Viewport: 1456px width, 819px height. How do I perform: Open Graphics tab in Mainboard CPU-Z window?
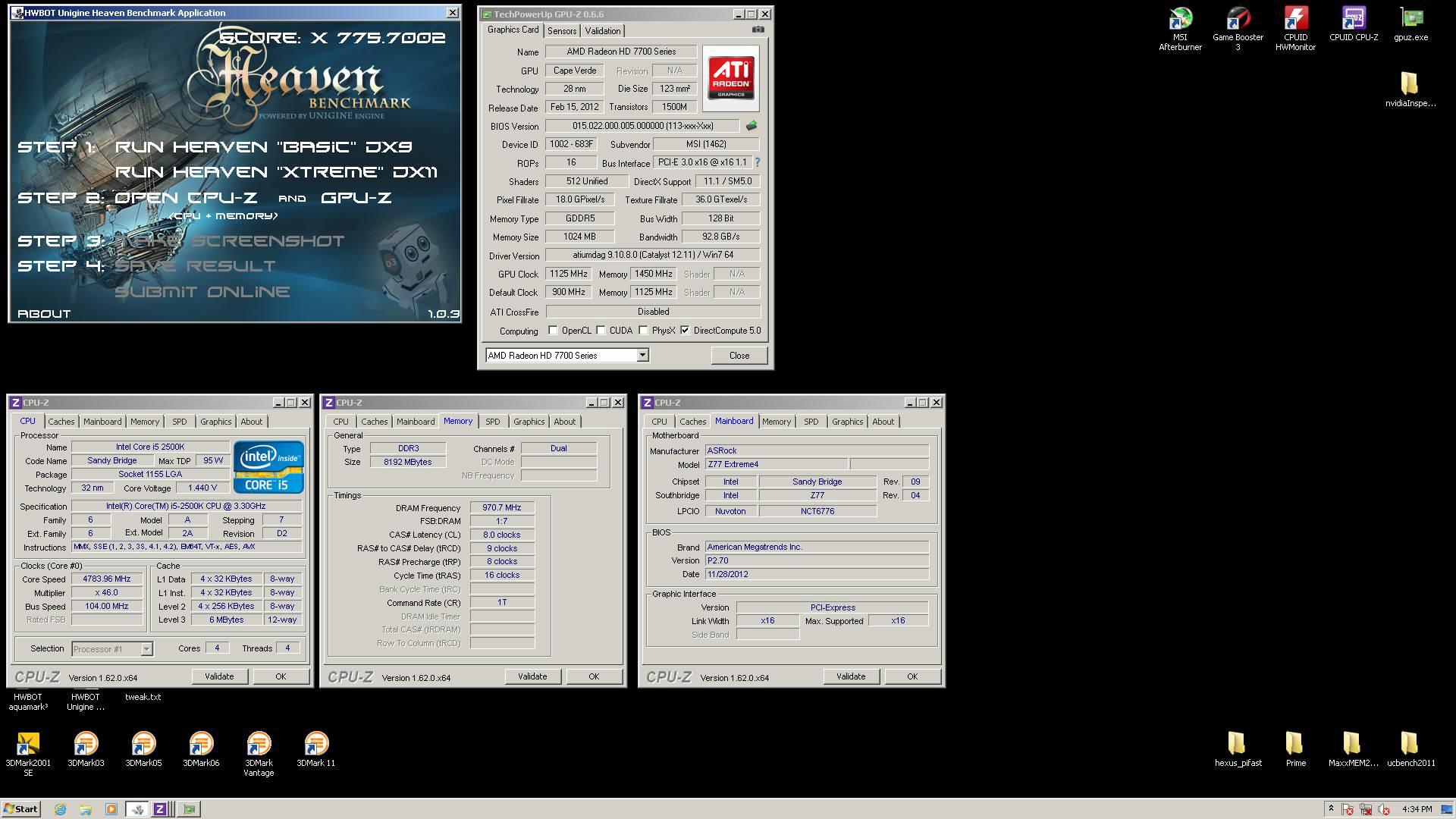pos(847,422)
